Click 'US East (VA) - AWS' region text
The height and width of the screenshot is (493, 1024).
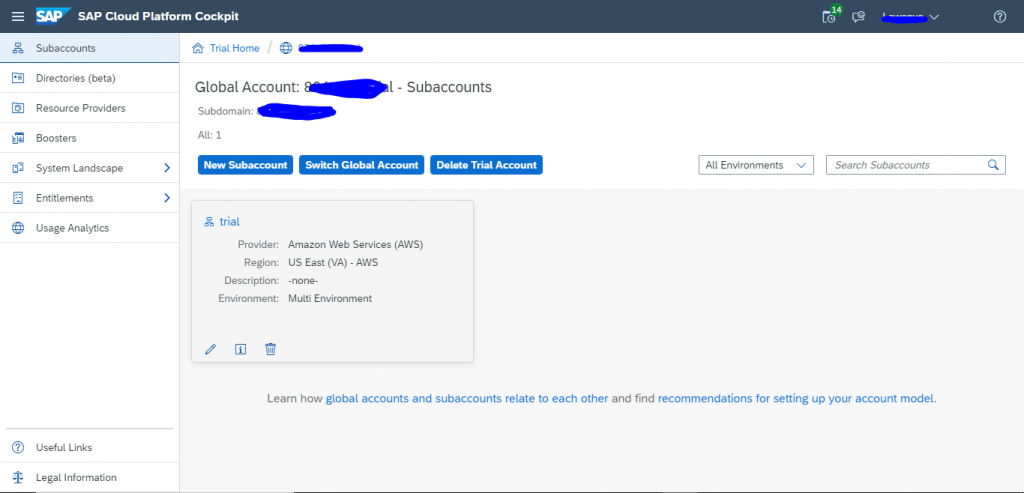pyautogui.click(x=333, y=262)
